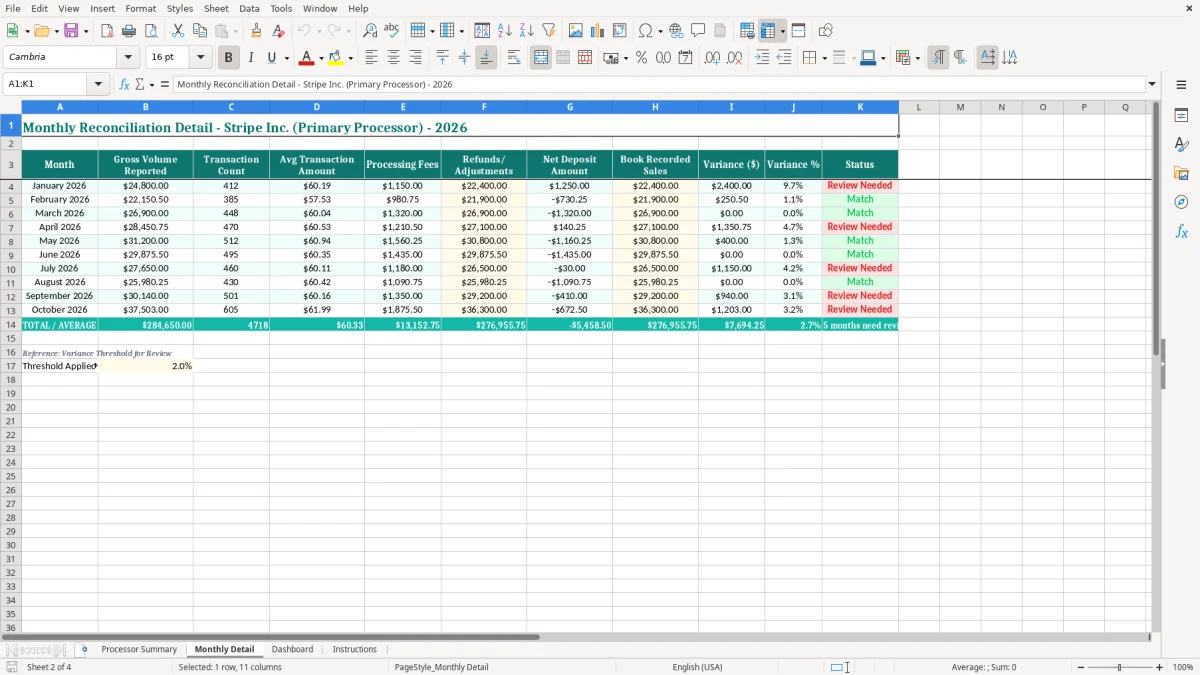This screenshot has height=675, width=1200.
Task: Click Add Decimal Place icon
Action: [x=712, y=58]
